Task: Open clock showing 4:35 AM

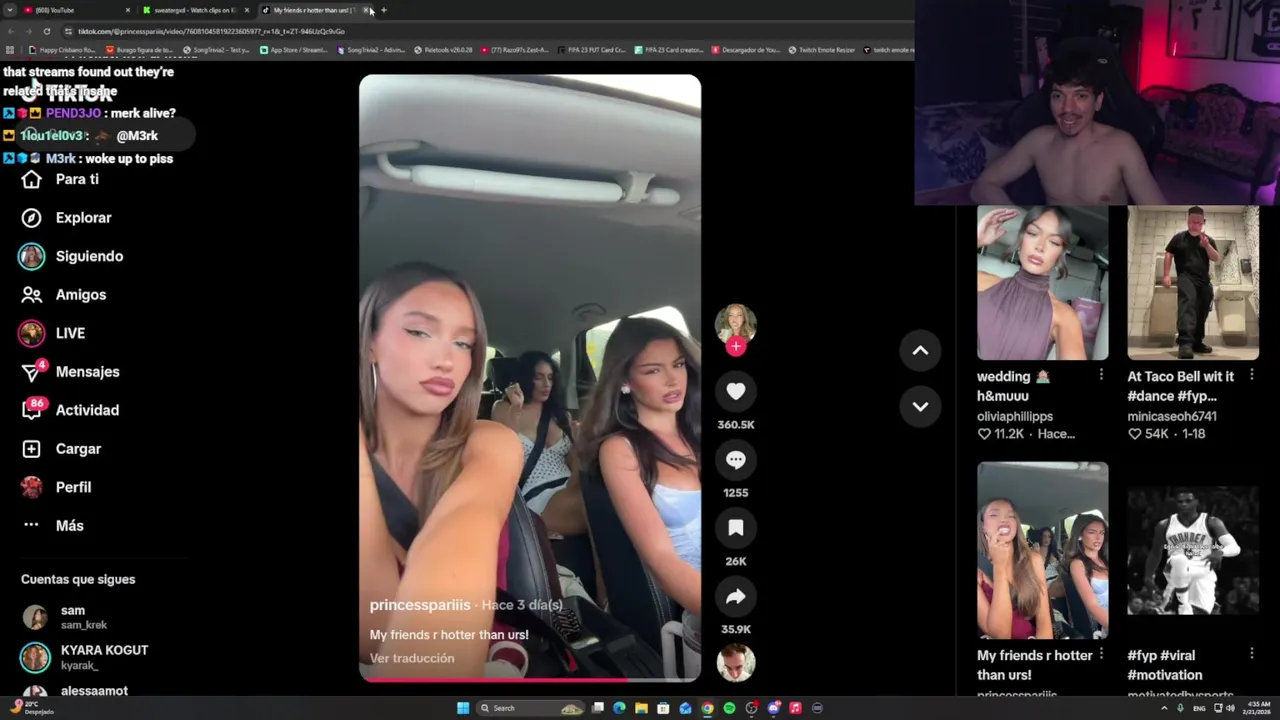Action: pos(1257,708)
